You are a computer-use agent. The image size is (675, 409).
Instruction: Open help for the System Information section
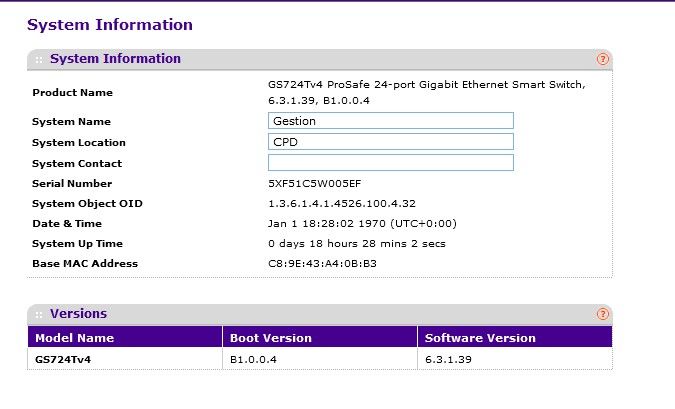[x=603, y=59]
